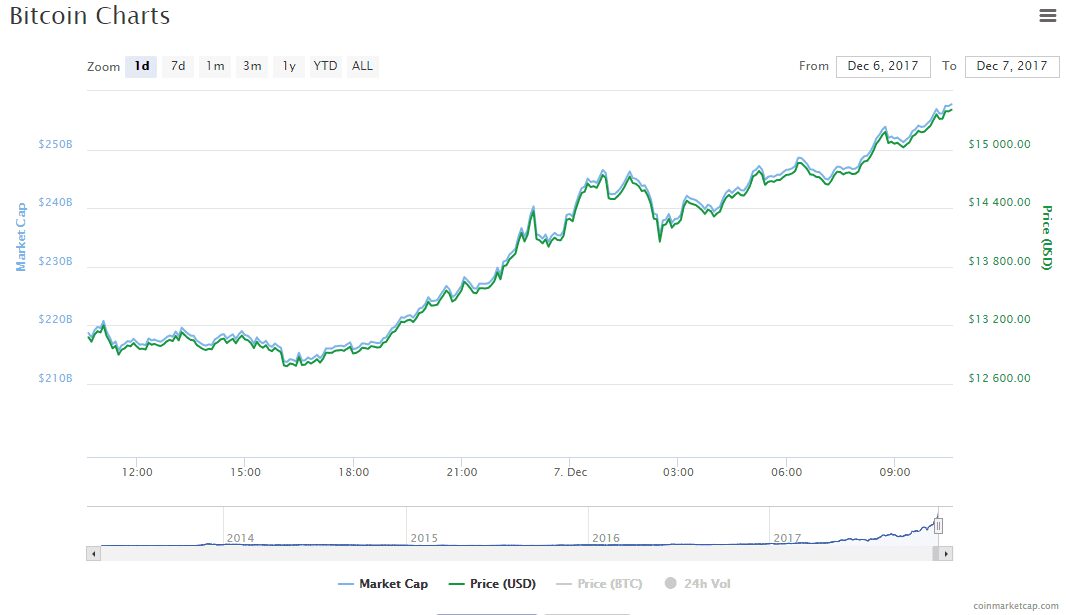Screen dimensions: 1066x615
Task: Click 2016 area in navigator timeline
Action: coord(605,538)
